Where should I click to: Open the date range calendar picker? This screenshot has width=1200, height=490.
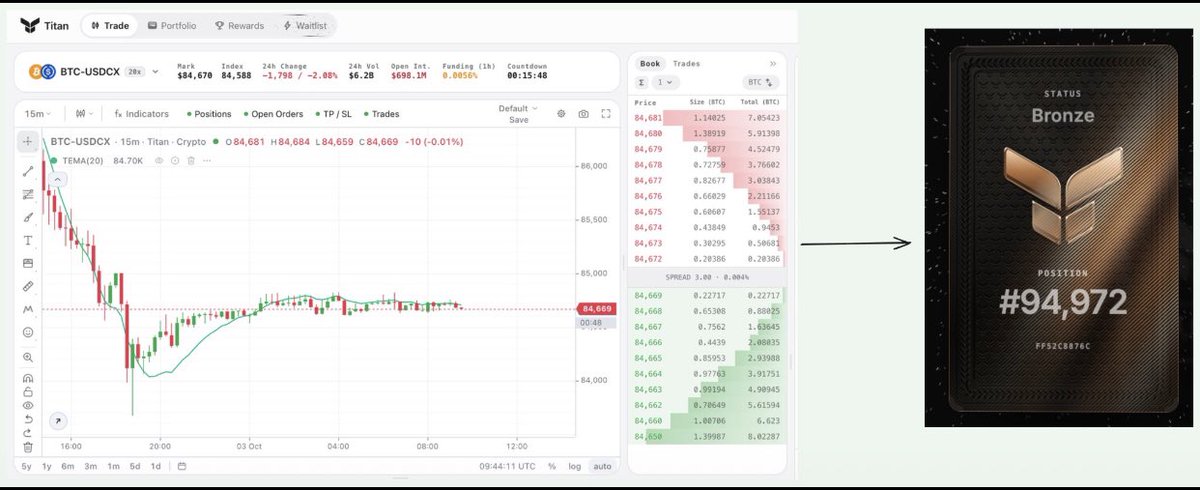point(182,466)
